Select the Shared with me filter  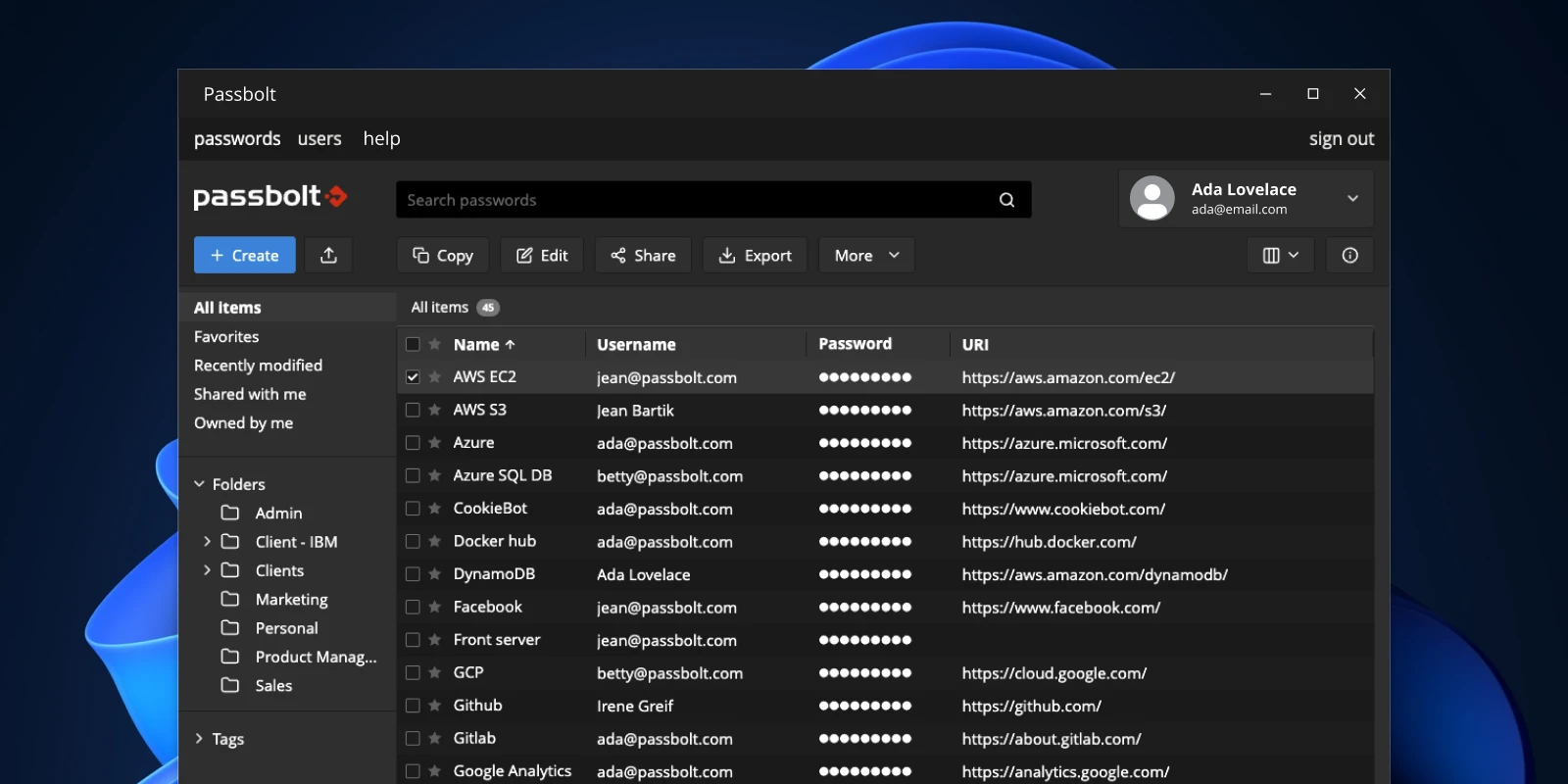coord(250,394)
